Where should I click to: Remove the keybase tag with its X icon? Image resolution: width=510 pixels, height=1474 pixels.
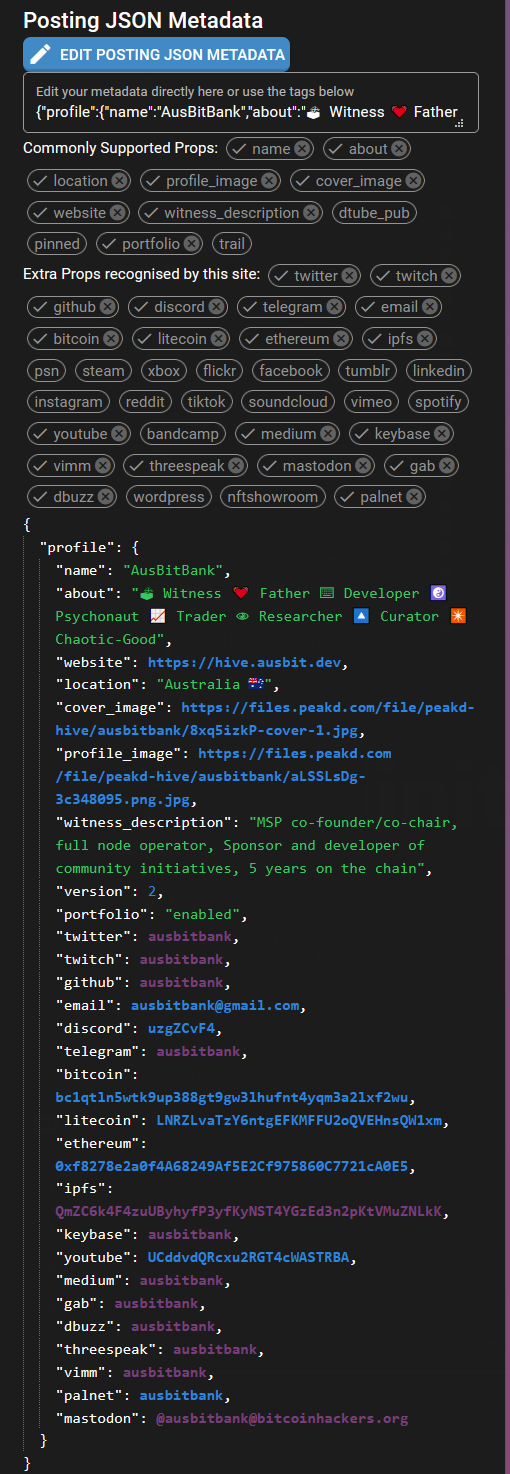point(442,434)
